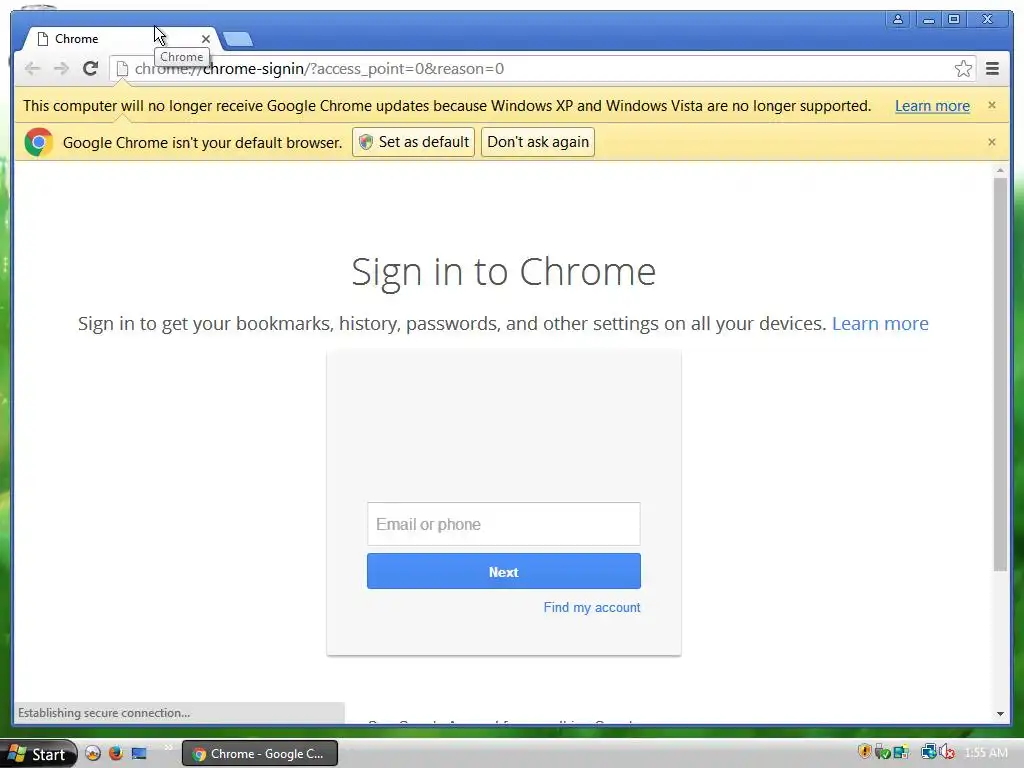Select Chrome - Google Chrome taskbar button

pos(260,754)
